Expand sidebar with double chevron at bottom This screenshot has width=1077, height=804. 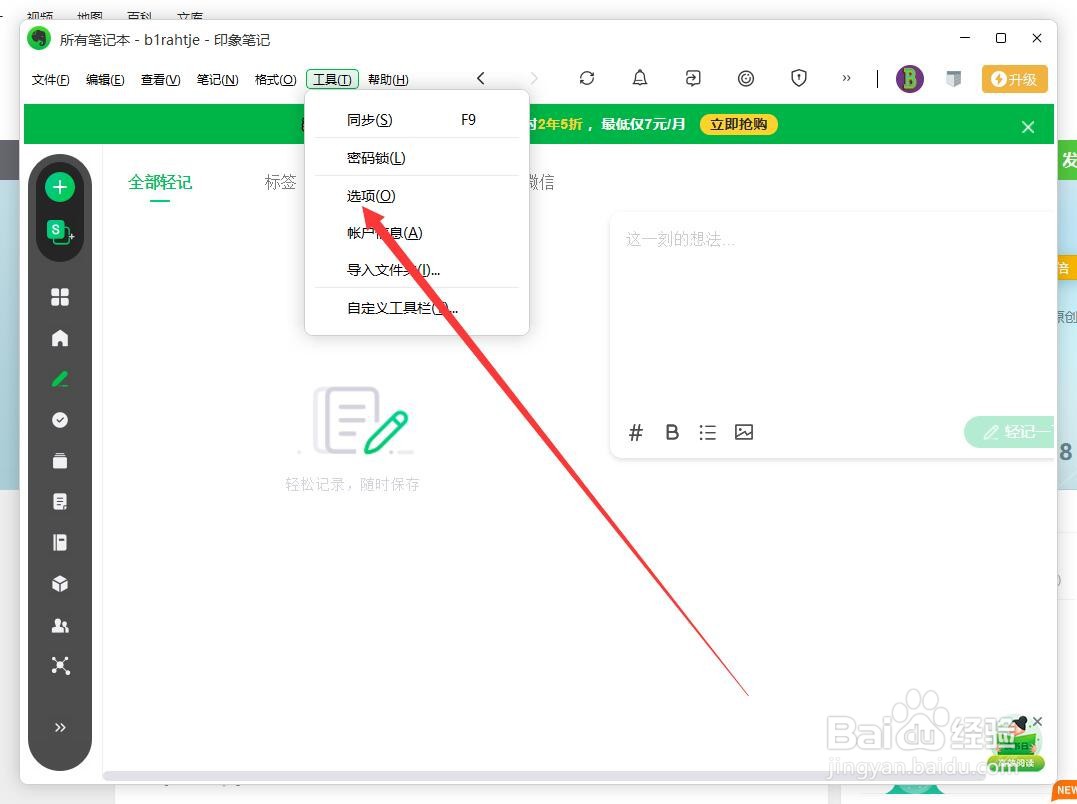[60, 727]
